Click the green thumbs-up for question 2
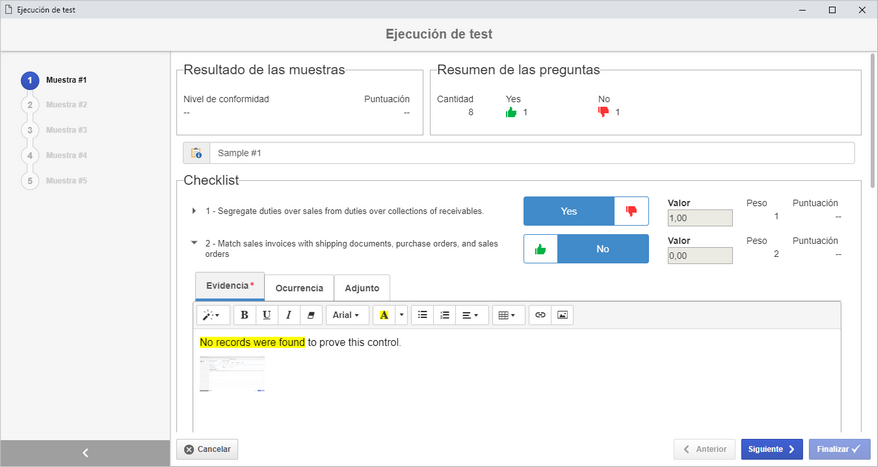 pos(540,249)
